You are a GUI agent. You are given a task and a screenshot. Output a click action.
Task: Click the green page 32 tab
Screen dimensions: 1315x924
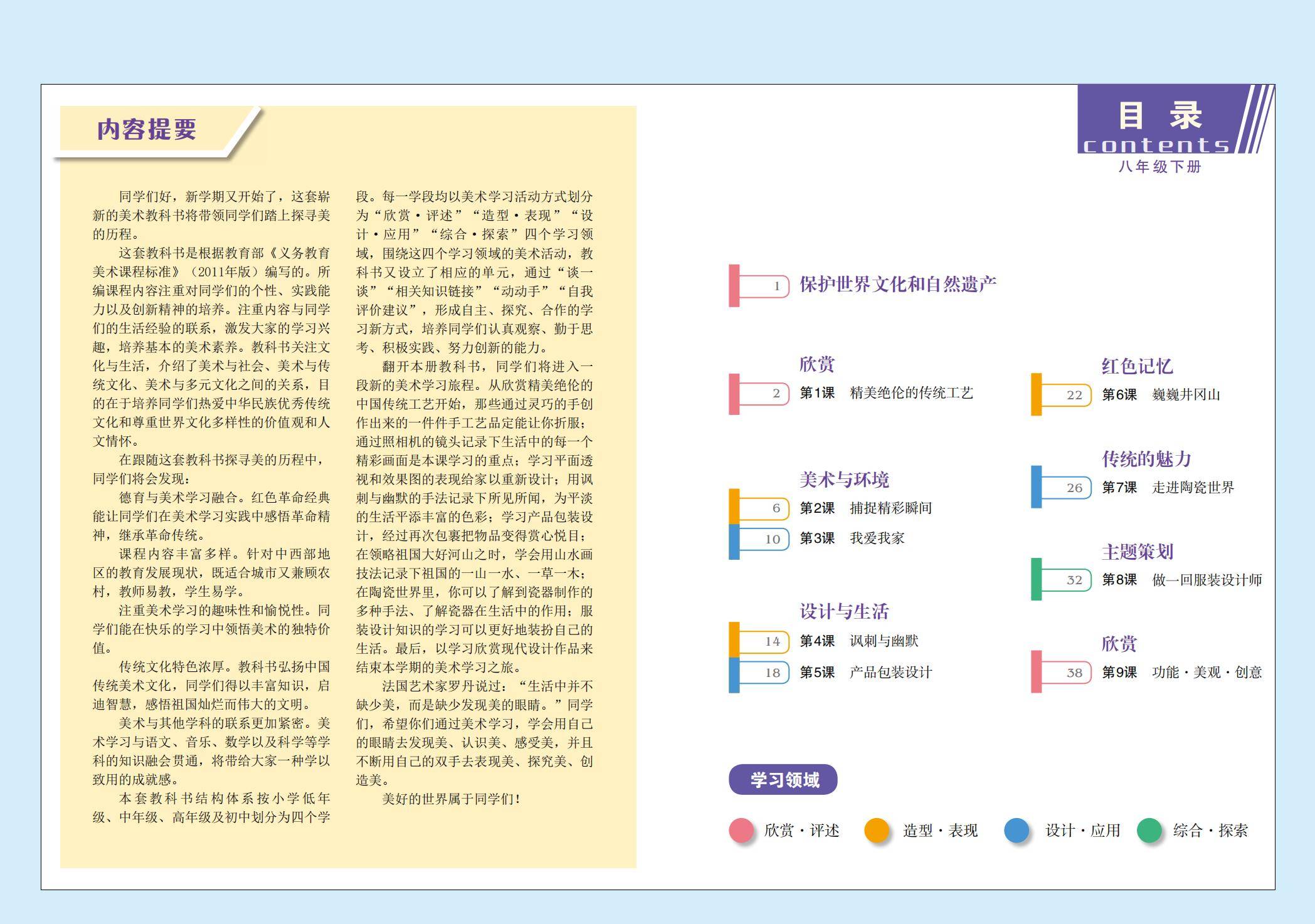pos(1066,580)
